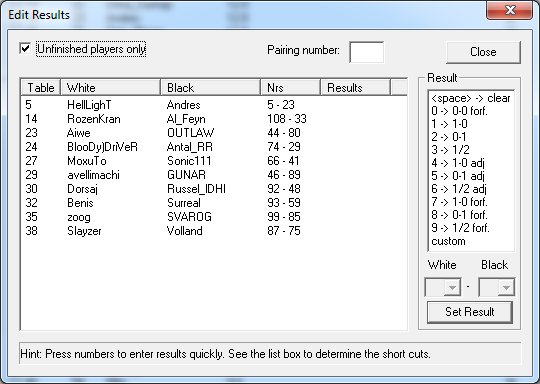Select the 'custom' result option
The height and width of the screenshot is (384, 540).
point(471,241)
